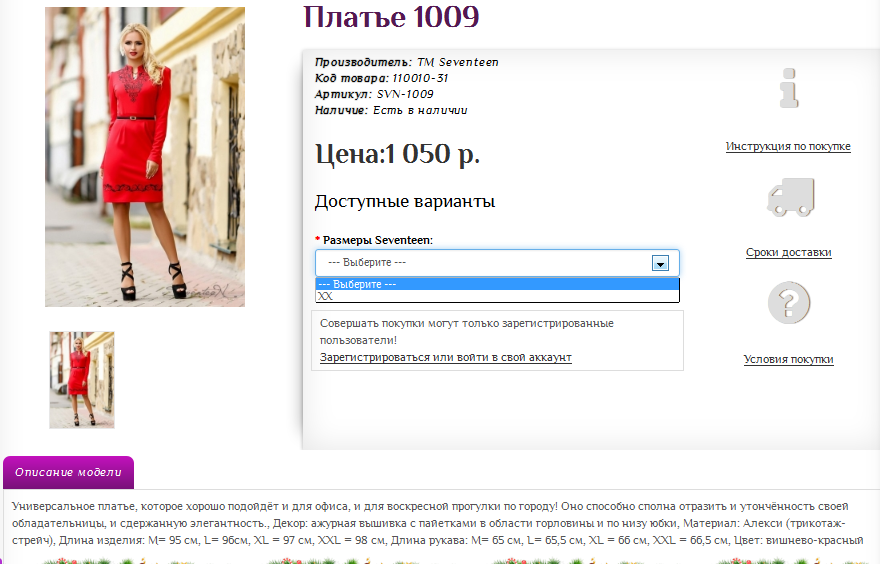Click the Доступные варианты heading
This screenshot has width=880, height=564.
point(405,201)
